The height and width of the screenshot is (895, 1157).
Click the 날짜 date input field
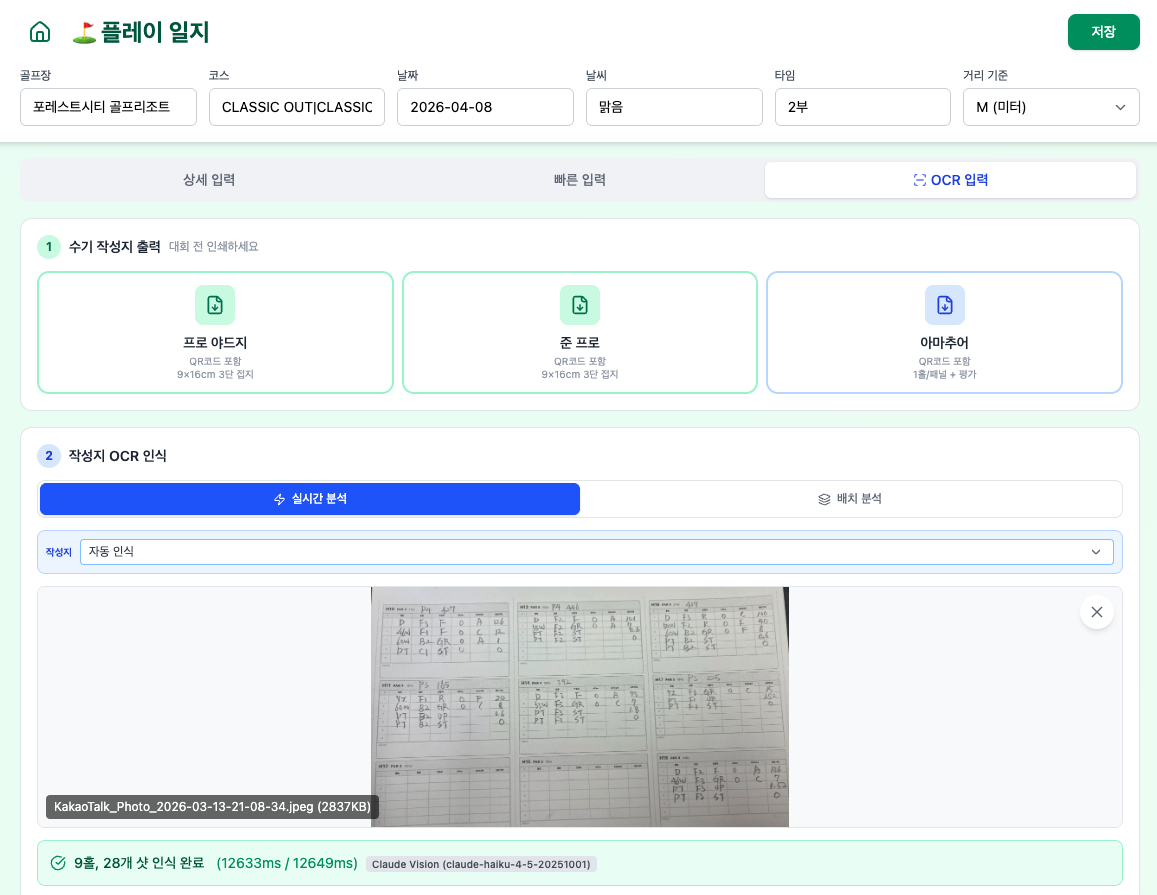[486, 107]
